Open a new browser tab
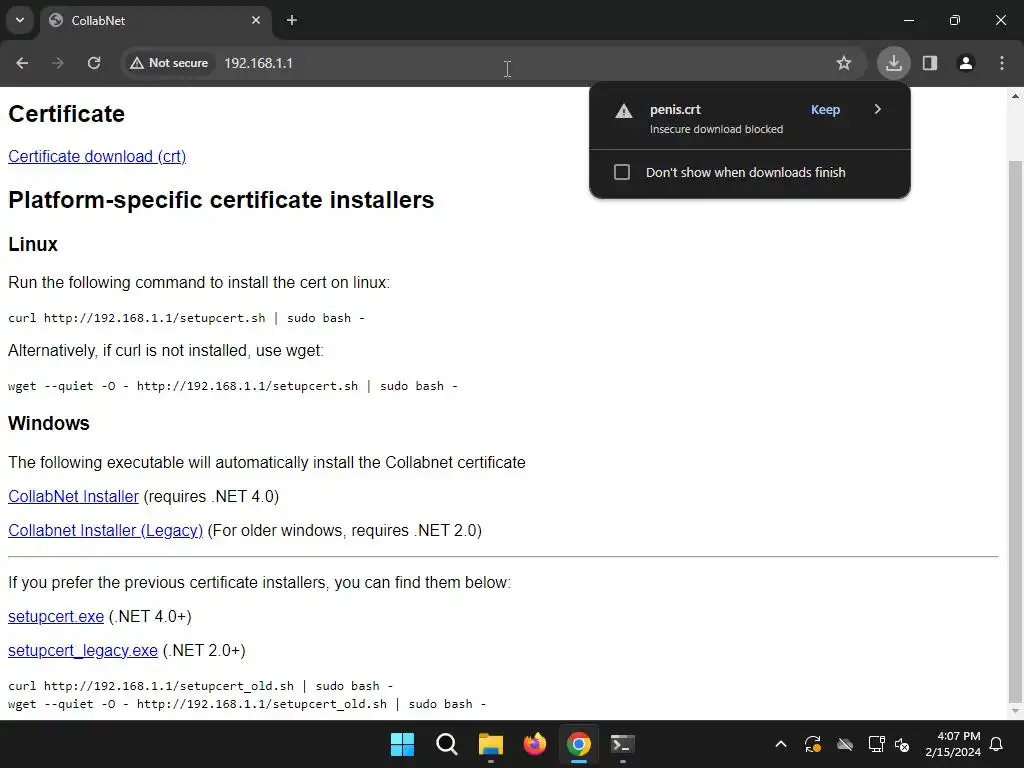The height and width of the screenshot is (768, 1024). [x=292, y=20]
